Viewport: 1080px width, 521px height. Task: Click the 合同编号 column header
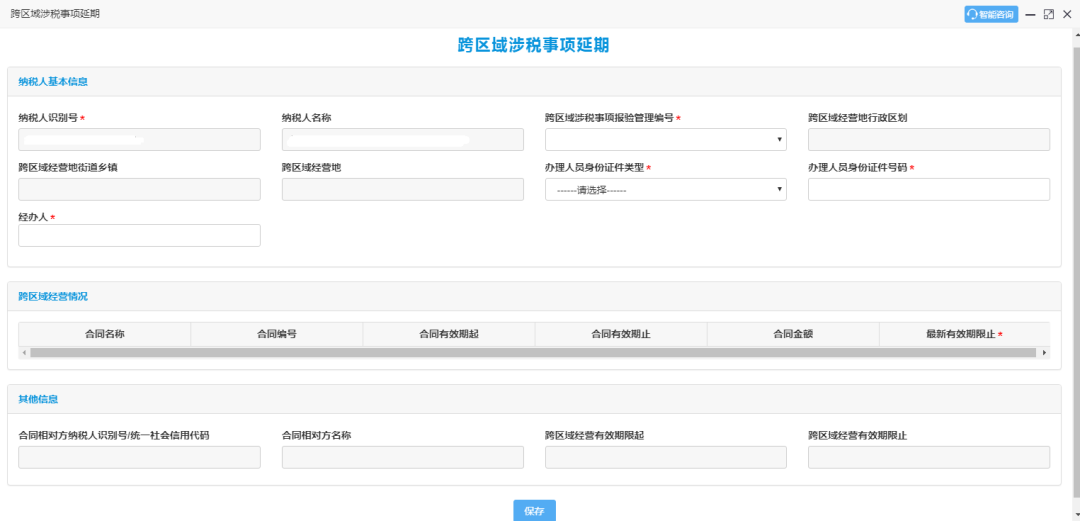coord(277,334)
